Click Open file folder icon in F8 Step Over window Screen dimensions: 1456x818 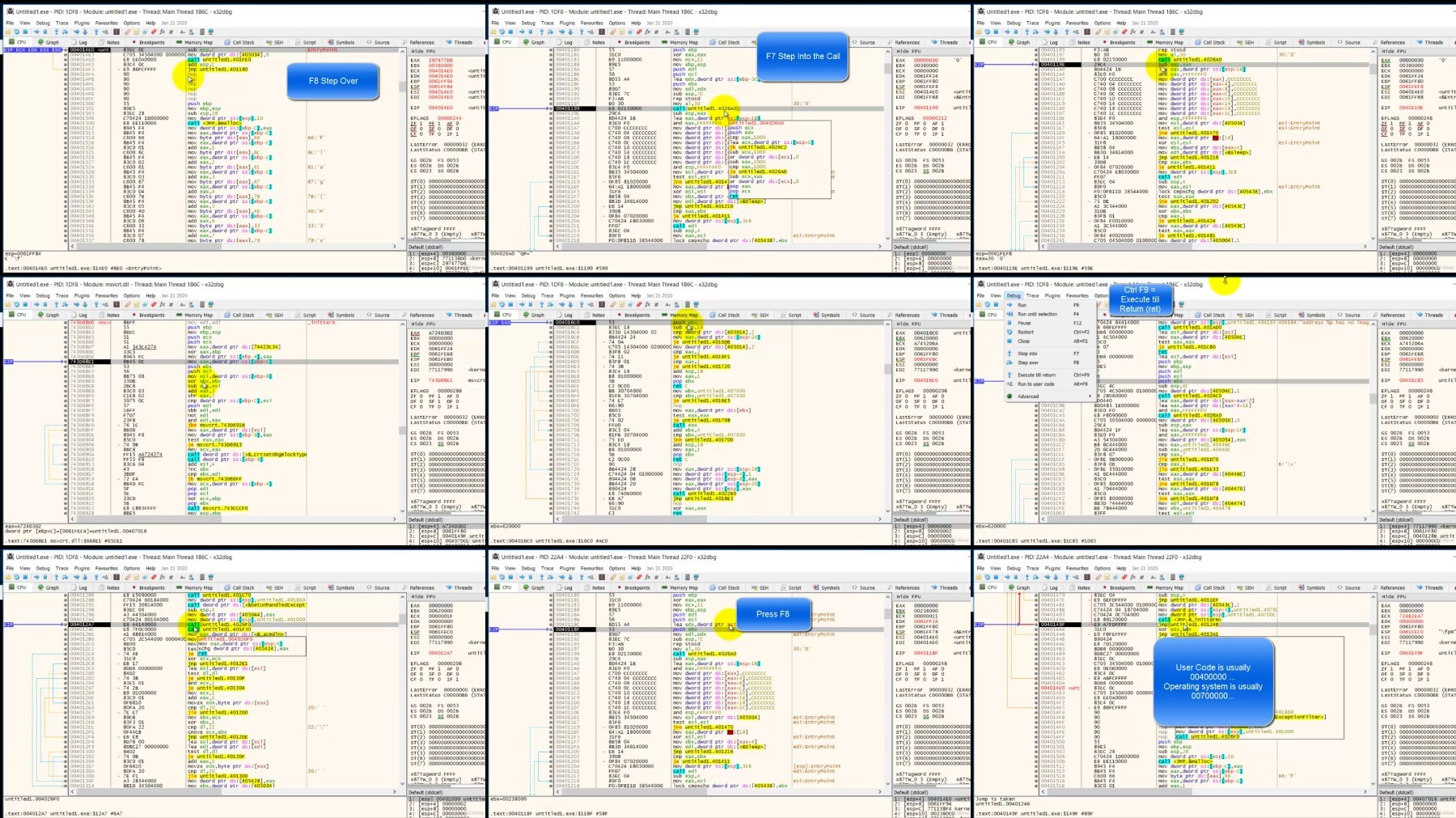coord(8,32)
